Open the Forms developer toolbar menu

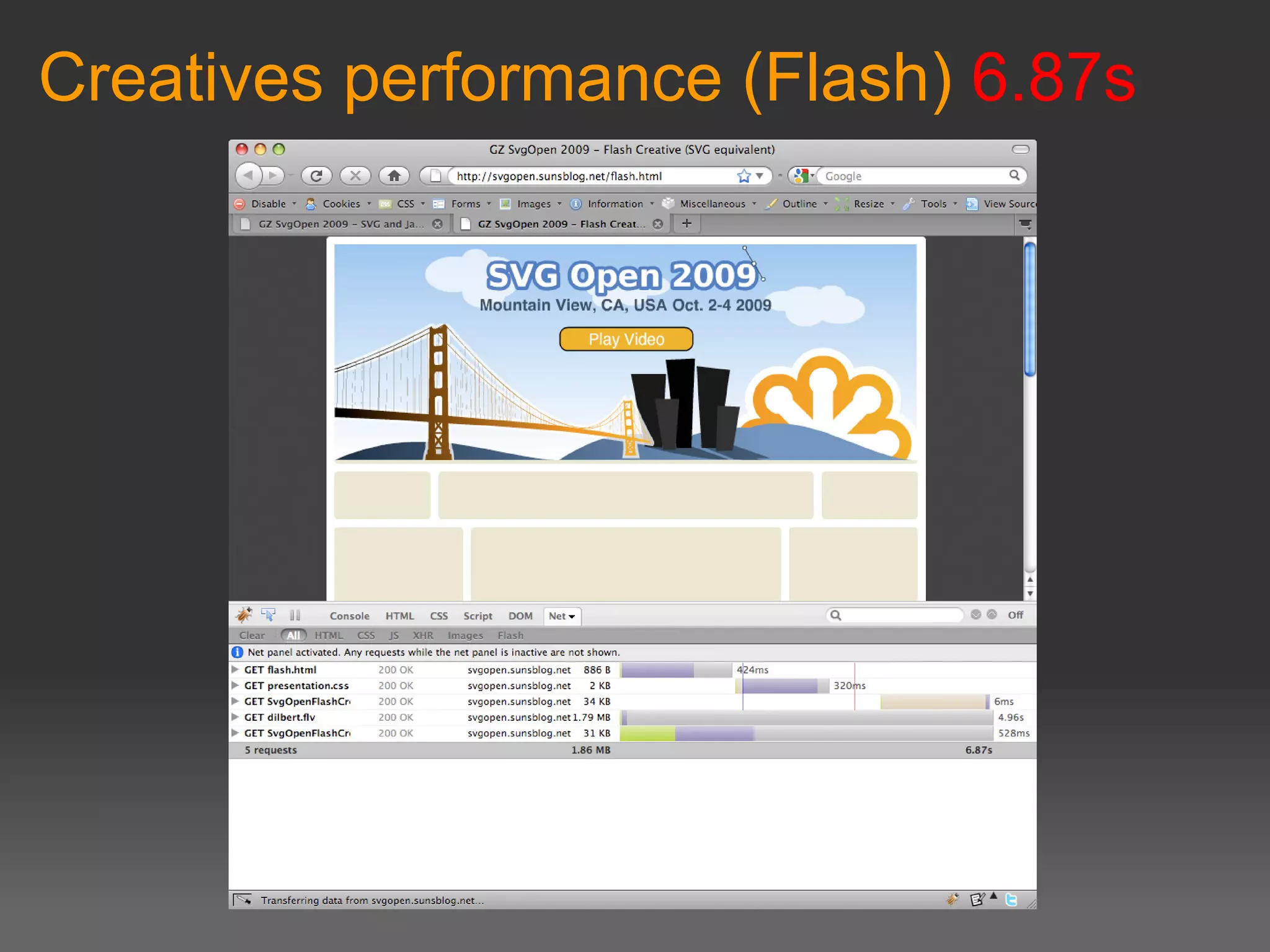463,204
